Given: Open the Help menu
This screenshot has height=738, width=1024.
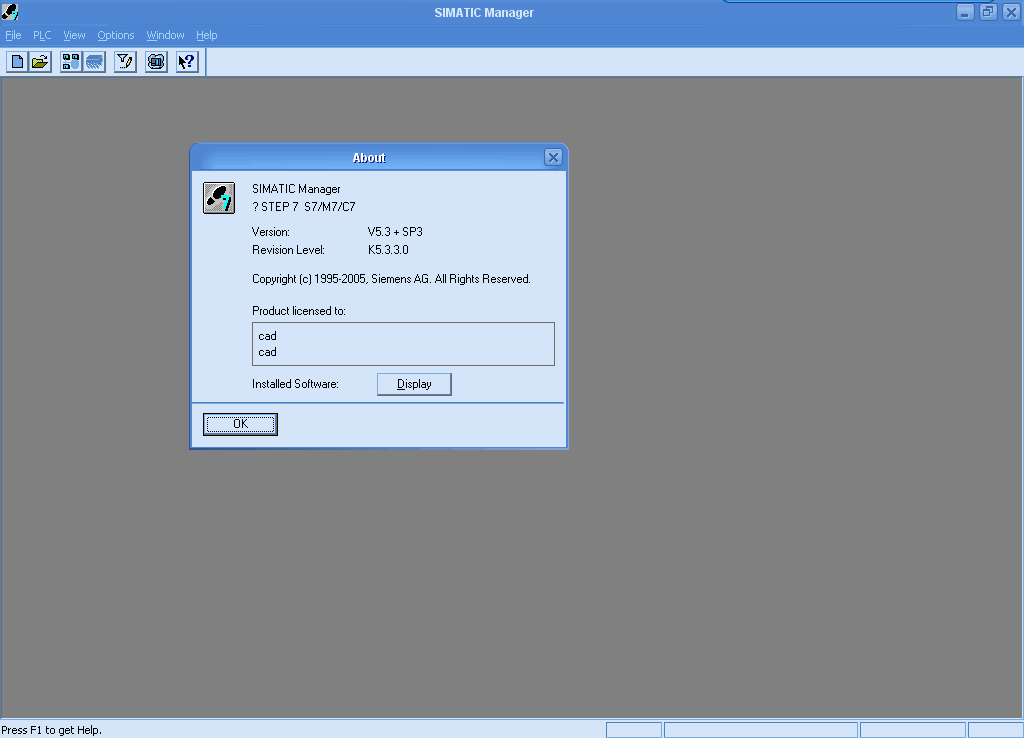Looking at the screenshot, I should coord(206,35).
